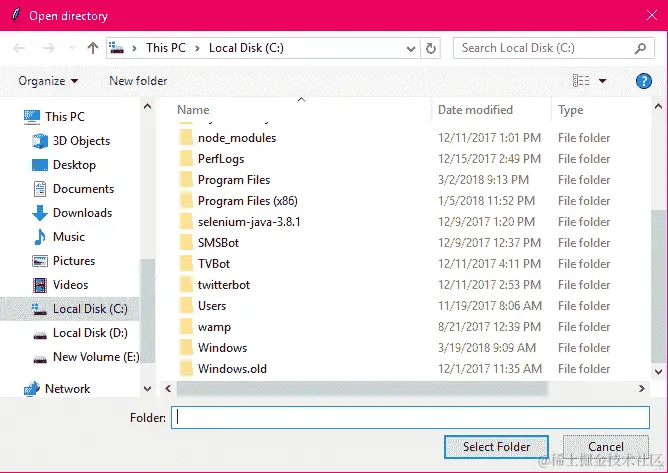
Task: Expand the address bar history dropdown
Action: pos(411,49)
